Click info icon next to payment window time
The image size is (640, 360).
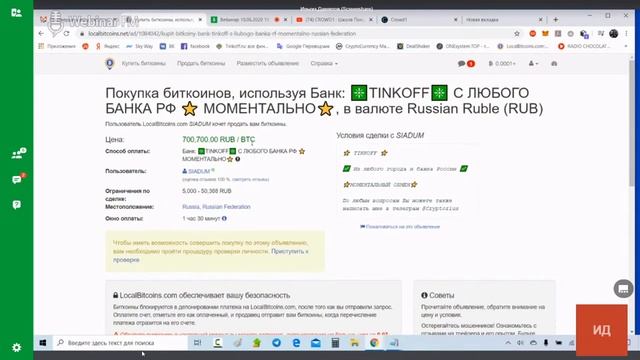[224, 218]
